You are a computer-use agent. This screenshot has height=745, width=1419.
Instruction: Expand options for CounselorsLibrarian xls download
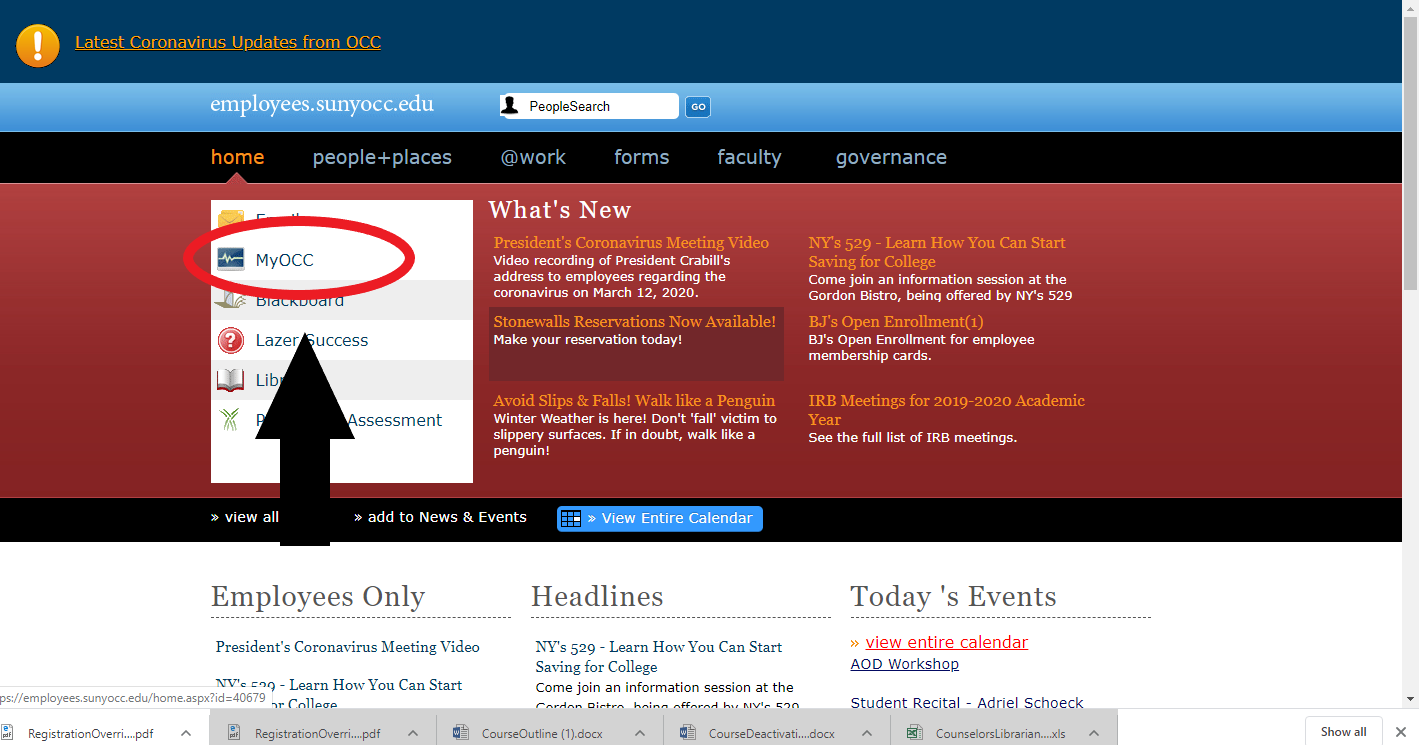(1094, 733)
